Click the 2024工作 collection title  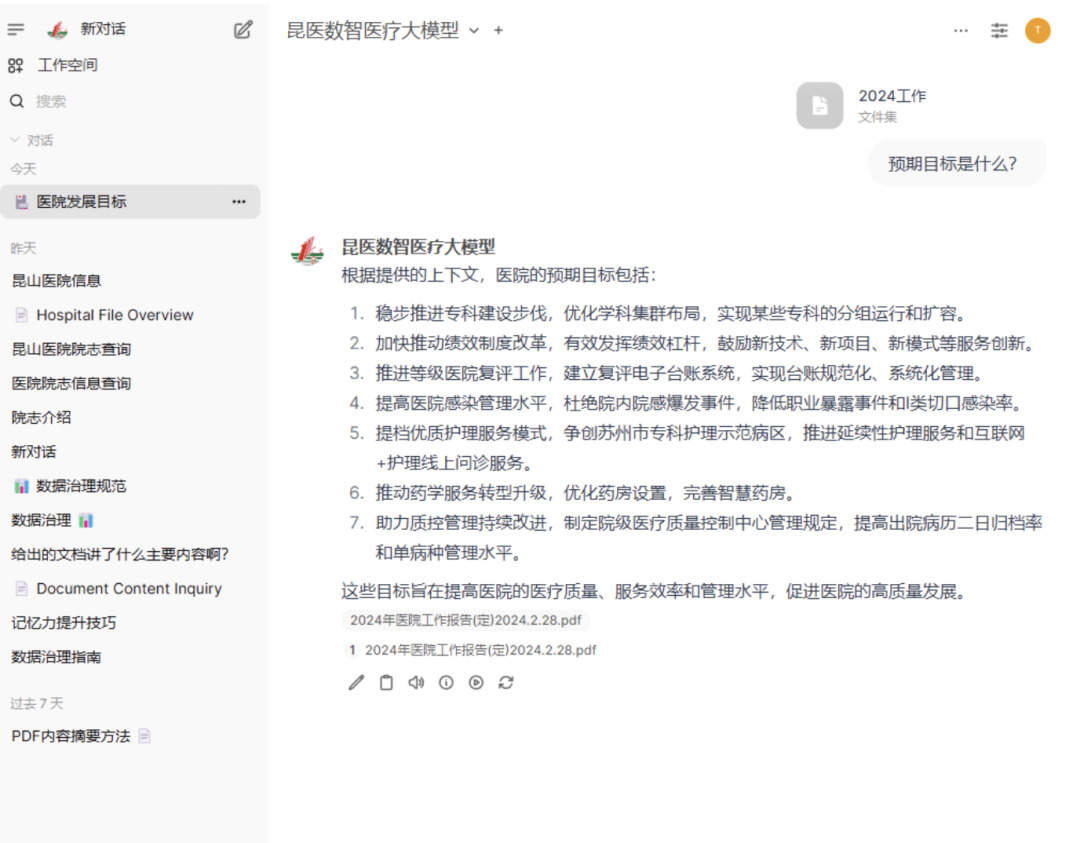[892, 96]
